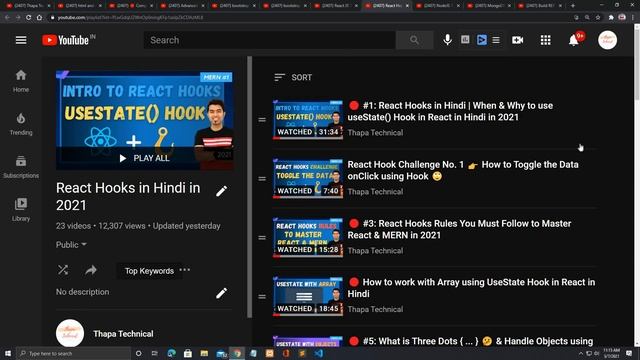The height and width of the screenshot is (360, 640).
Task: Play all videos in the playlist
Action: [x=144, y=158]
